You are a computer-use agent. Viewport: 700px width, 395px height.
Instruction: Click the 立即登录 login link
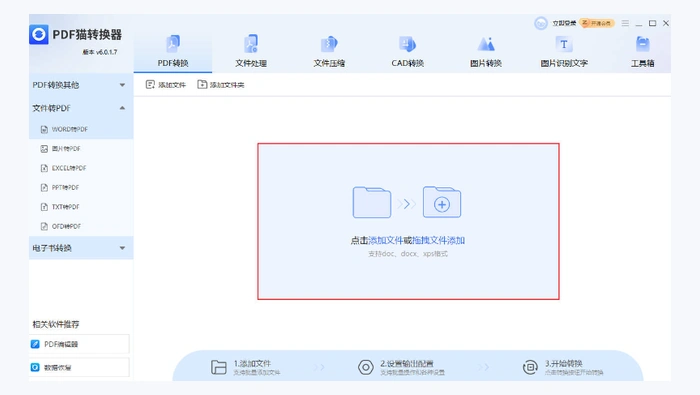click(x=564, y=23)
